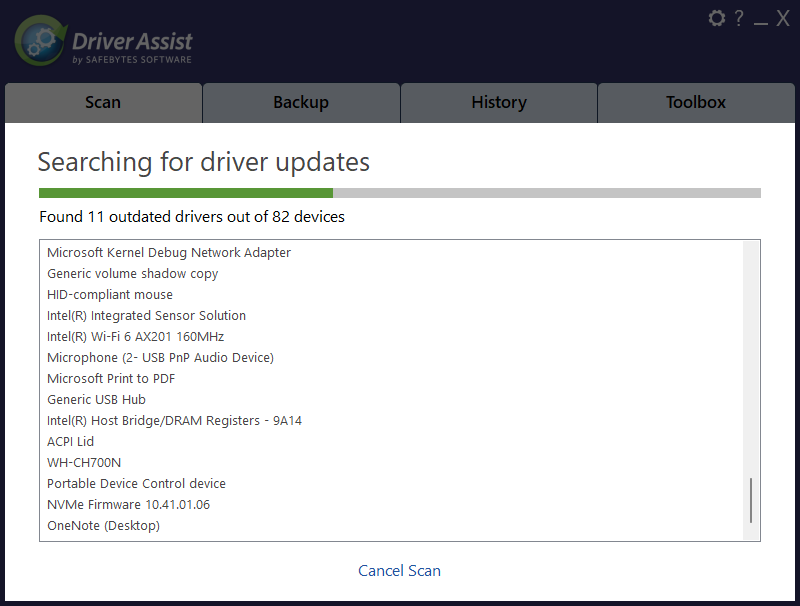Select the Scan tab
This screenshot has height=606, width=800.
[103, 102]
